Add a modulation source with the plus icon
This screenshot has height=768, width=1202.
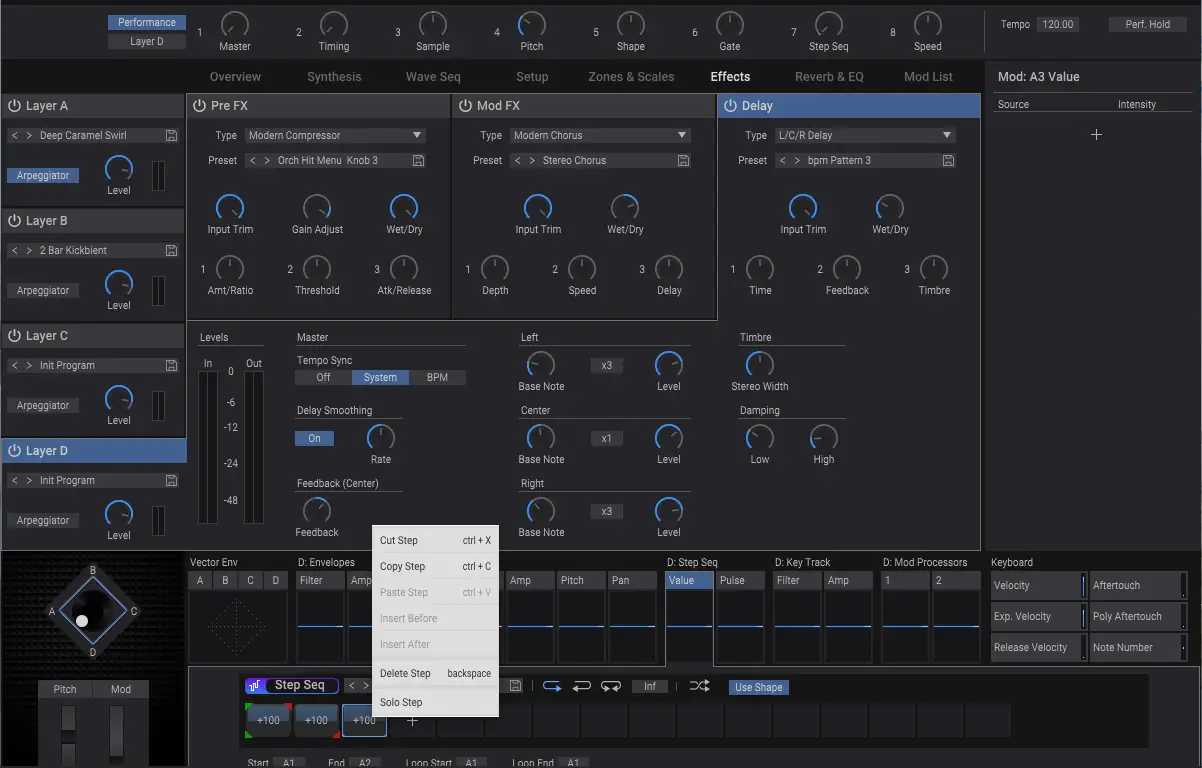[1096, 135]
